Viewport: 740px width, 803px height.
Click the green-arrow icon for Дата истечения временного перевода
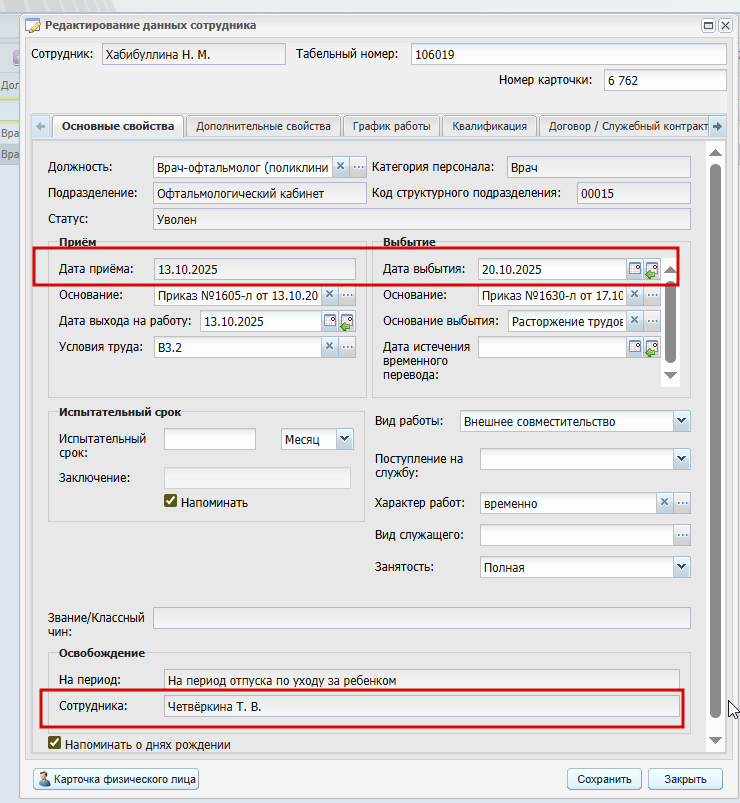point(652,347)
